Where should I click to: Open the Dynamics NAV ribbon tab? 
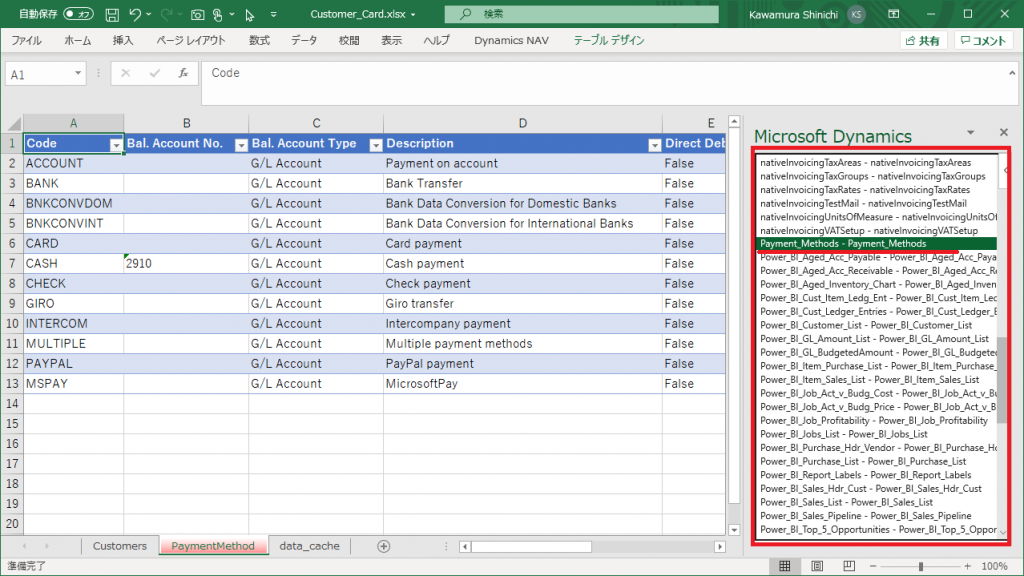[x=511, y=40]
